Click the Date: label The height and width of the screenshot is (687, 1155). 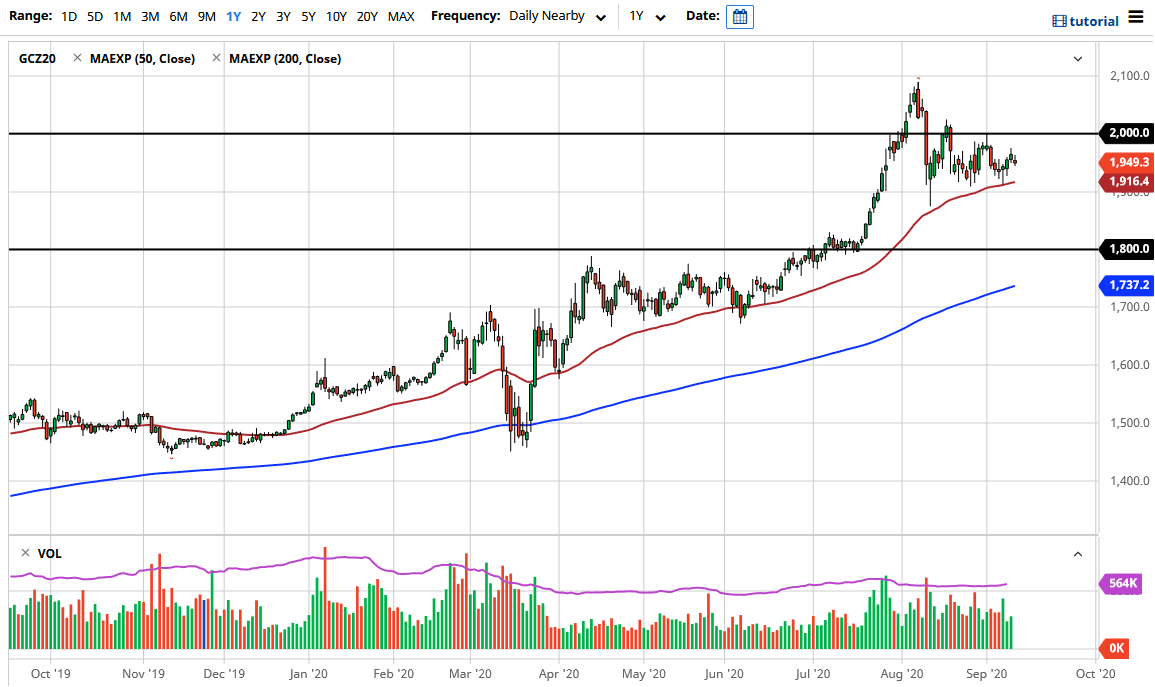pos(703,15)
